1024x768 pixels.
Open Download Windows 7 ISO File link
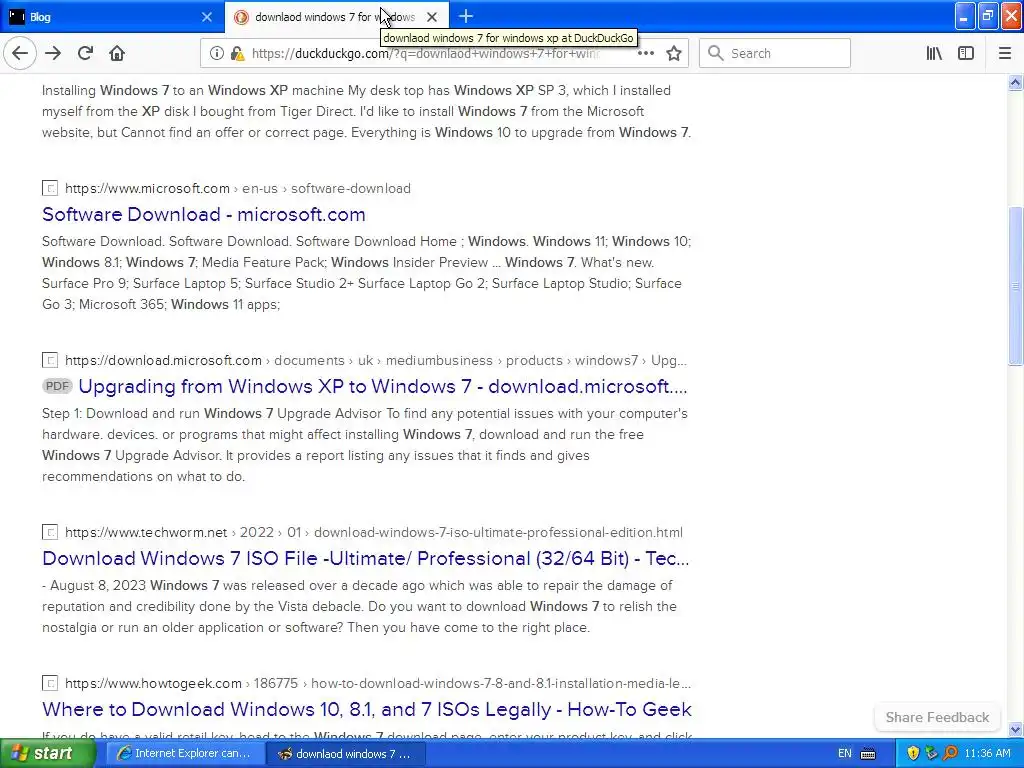point(366,558)
